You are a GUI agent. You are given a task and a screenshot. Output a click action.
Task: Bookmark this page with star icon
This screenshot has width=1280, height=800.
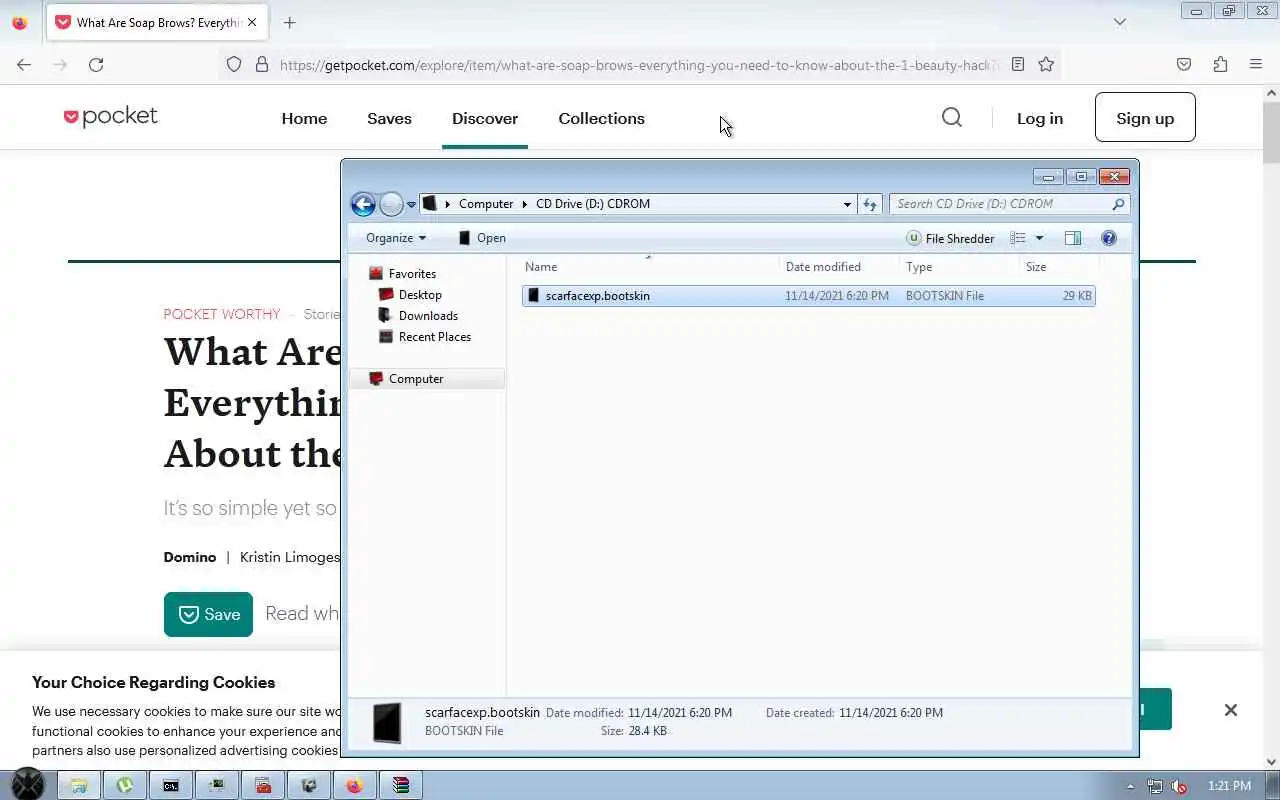1046,65
